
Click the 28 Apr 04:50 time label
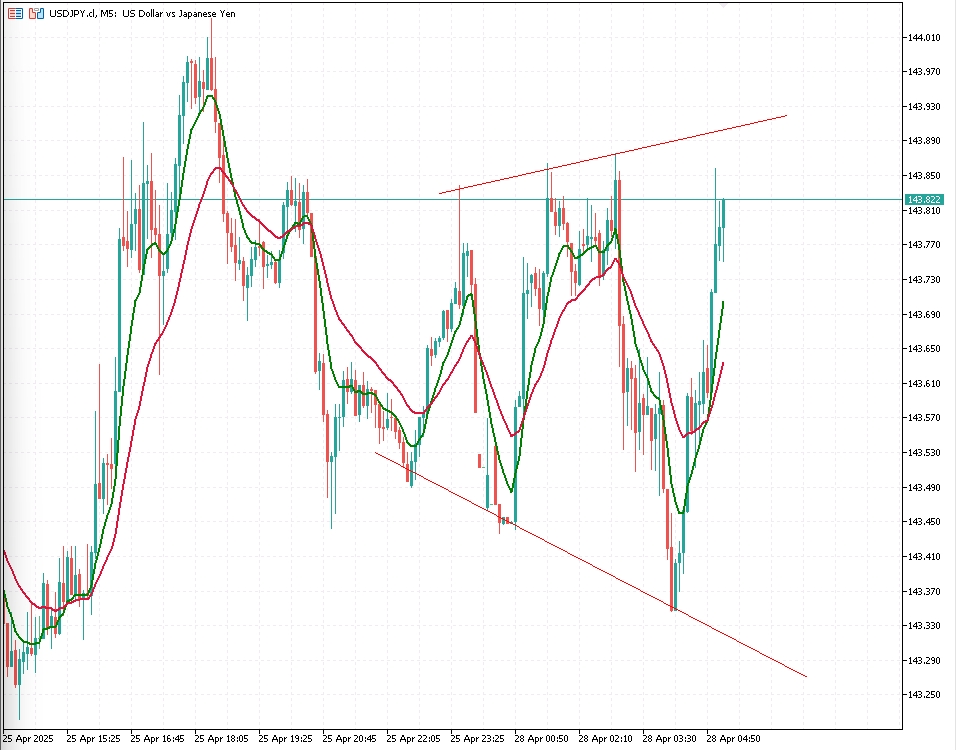coord(734,738)
